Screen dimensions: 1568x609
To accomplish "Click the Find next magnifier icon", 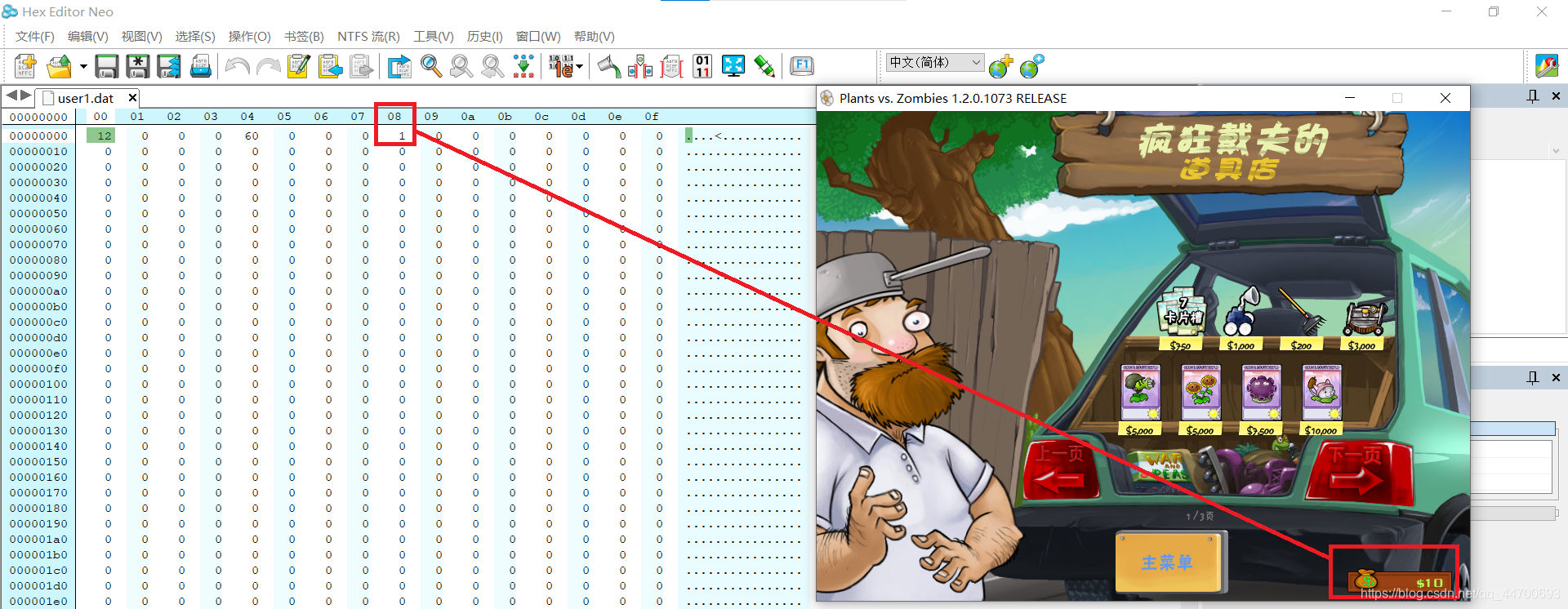I will click(492, 66).
